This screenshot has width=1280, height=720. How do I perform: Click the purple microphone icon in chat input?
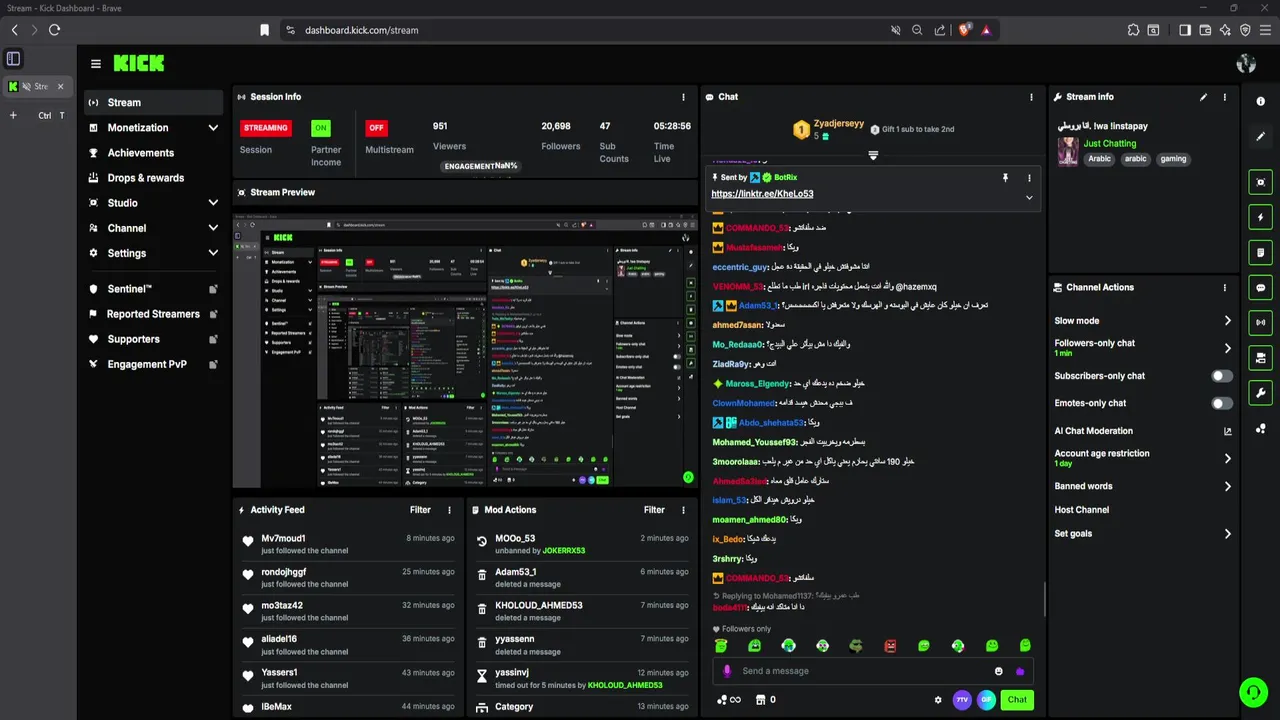point(727,671)
